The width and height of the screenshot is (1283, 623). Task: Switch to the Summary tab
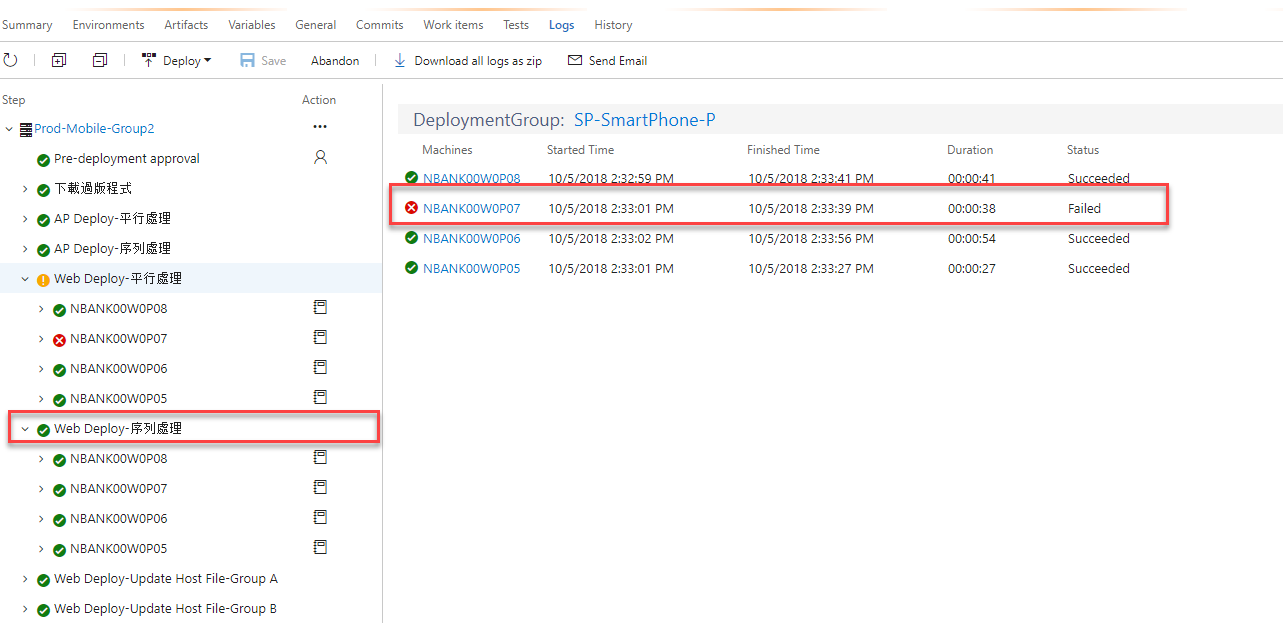26,24
